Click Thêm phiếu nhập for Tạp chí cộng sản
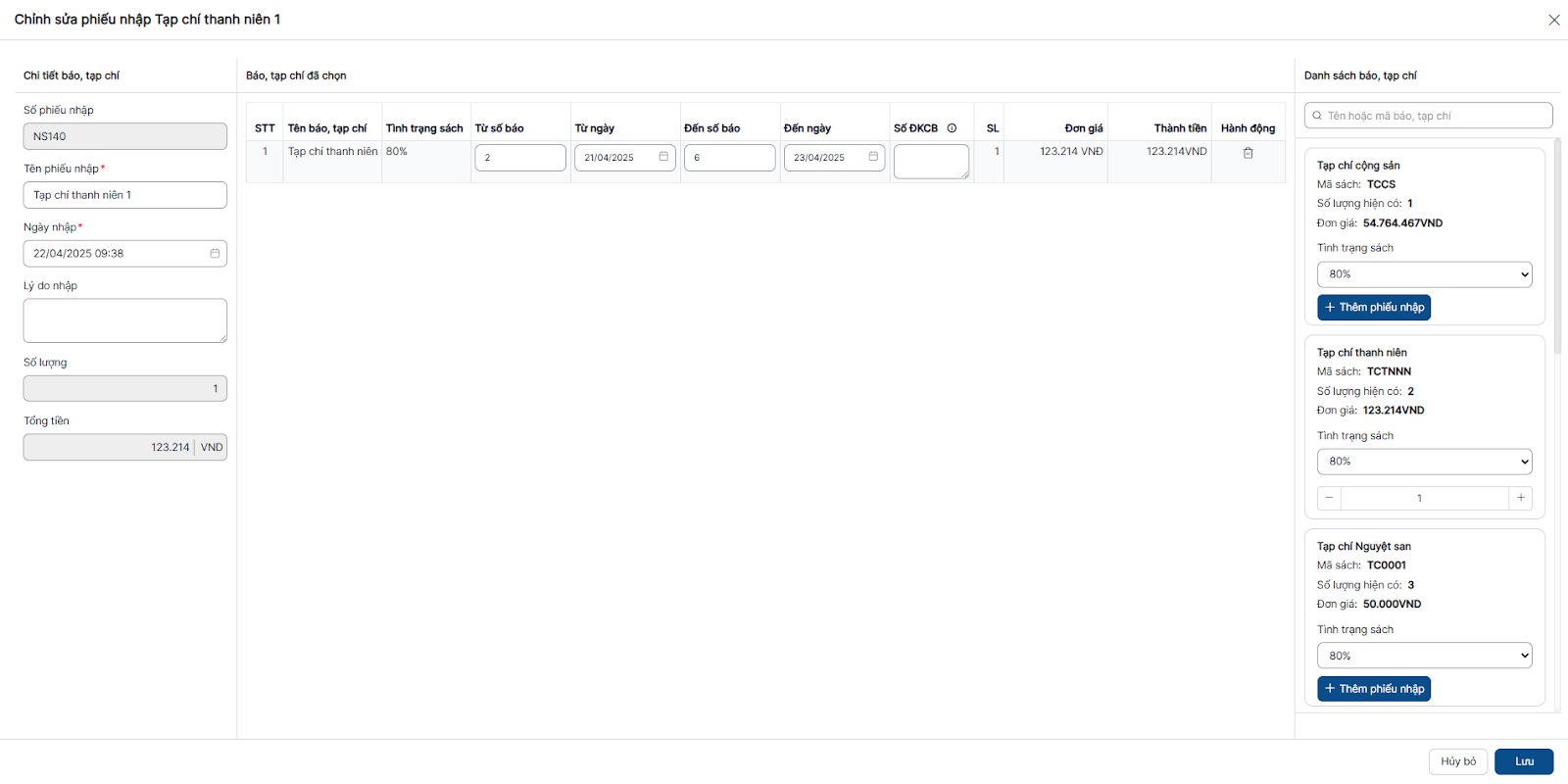Image resolution: width=1568 pixels, height=784 pixels. (x=1373, y=308)
